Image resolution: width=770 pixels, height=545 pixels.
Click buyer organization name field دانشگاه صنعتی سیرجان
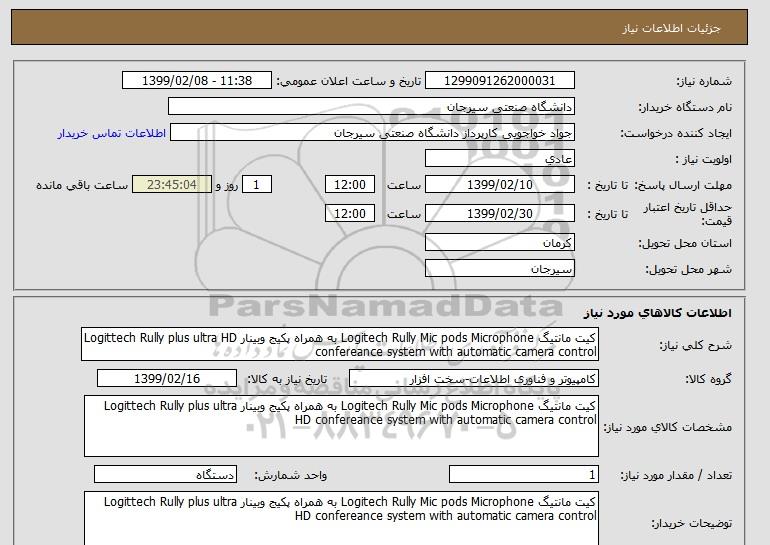coord(371,107)
